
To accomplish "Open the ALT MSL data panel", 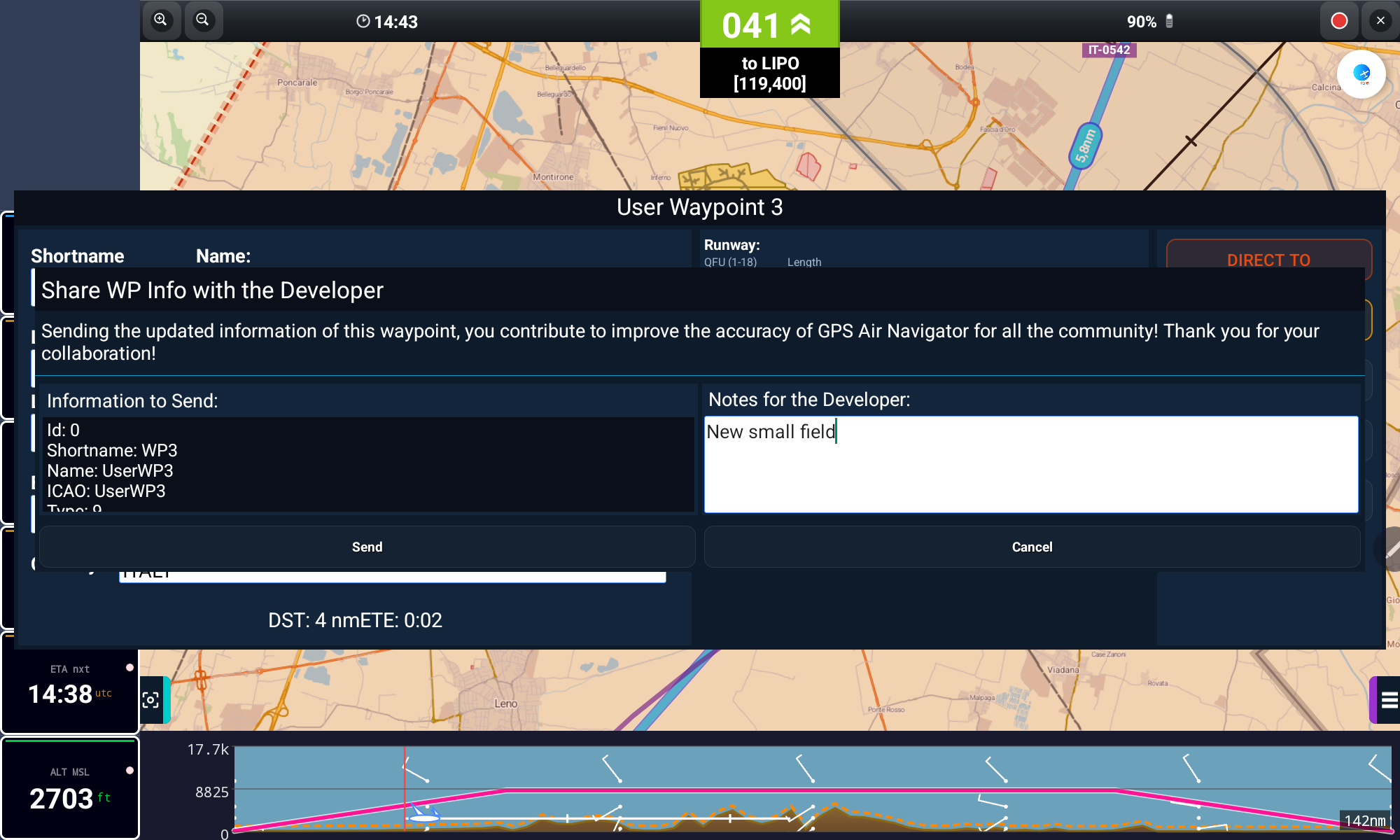I will pos(70,787).
